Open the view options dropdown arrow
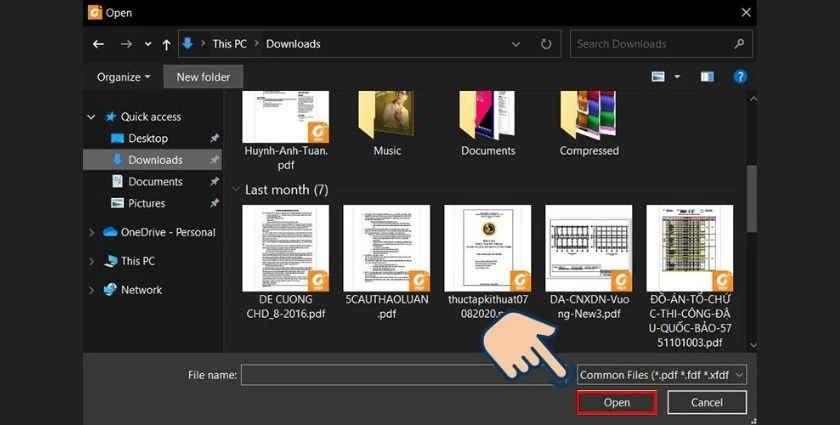This screenshot has height=425, width=840. coord(677,77)
